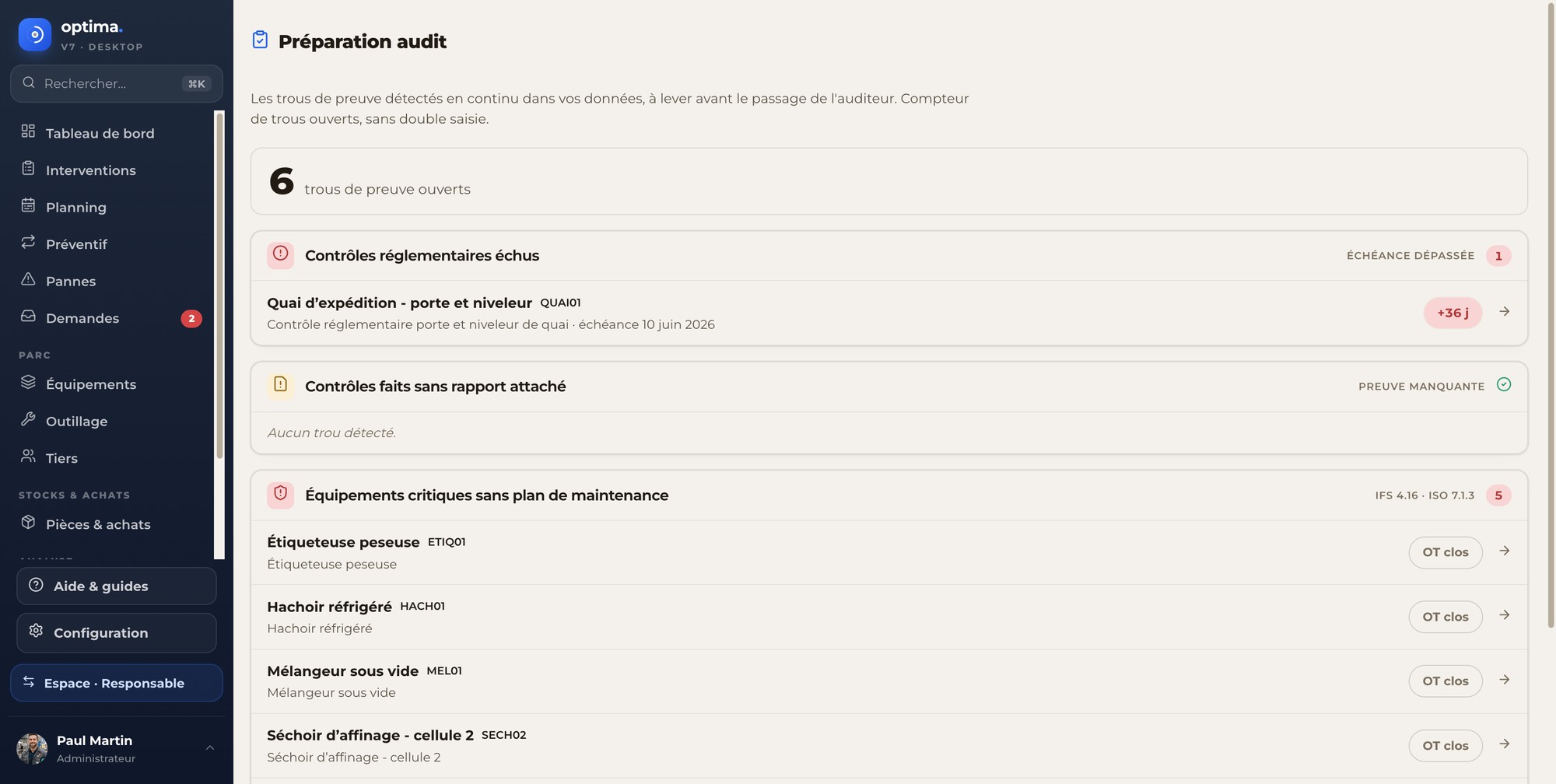Open arrow for Hachoir réfrigéré row
This screenshot has height=784, width=1556.
(1505, 615)
